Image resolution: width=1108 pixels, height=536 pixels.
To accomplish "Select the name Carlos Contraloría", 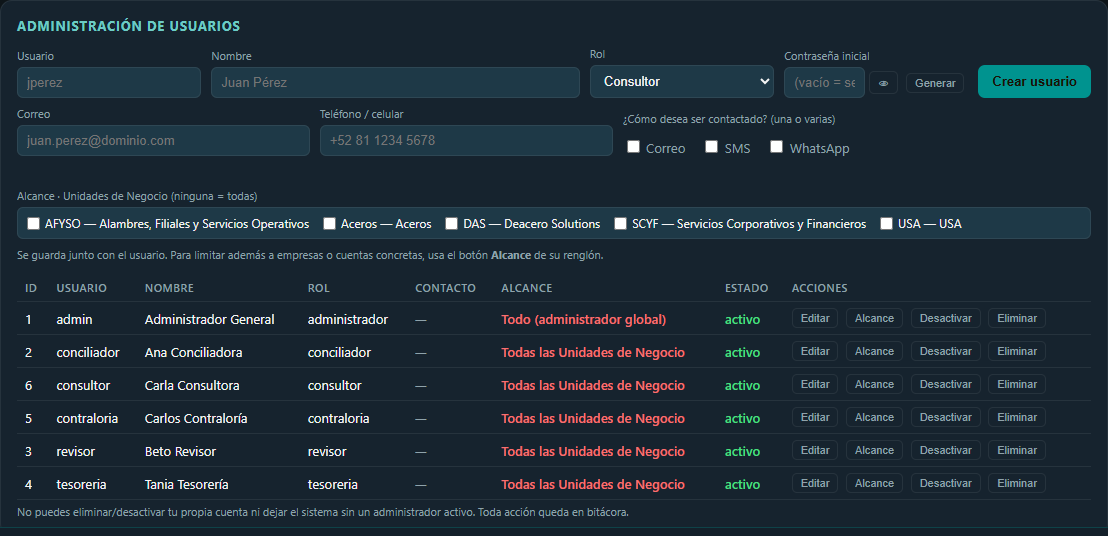I will [196, 418].
